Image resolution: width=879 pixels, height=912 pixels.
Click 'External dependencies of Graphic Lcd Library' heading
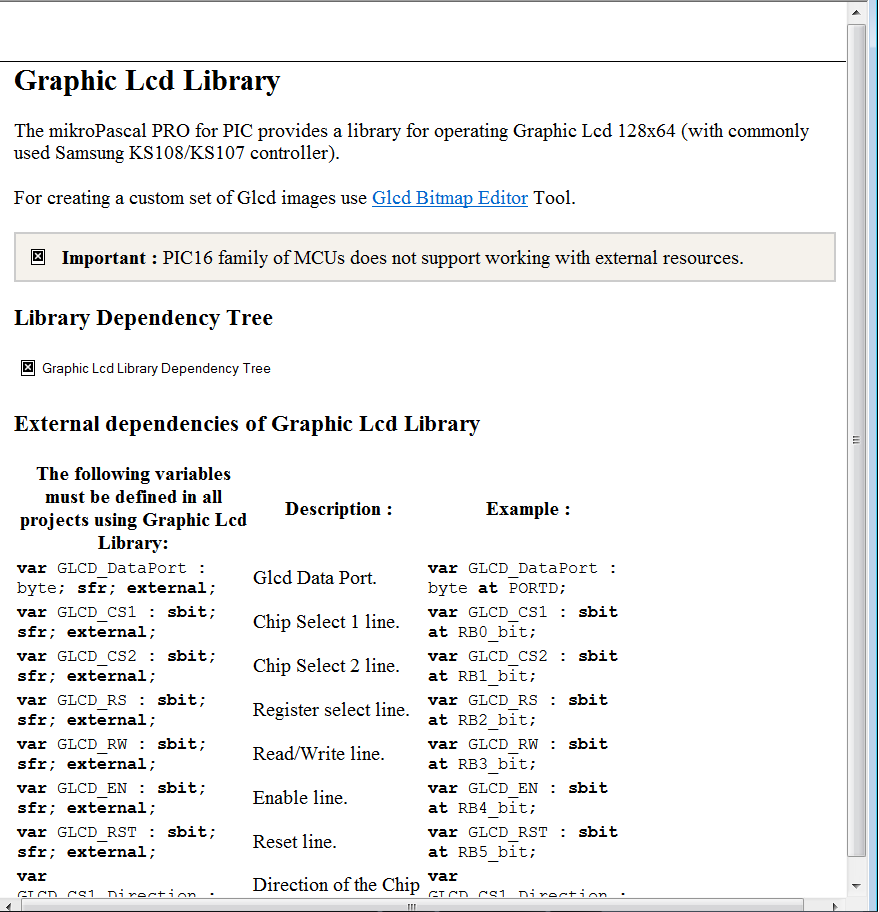[x=247, y=423]
